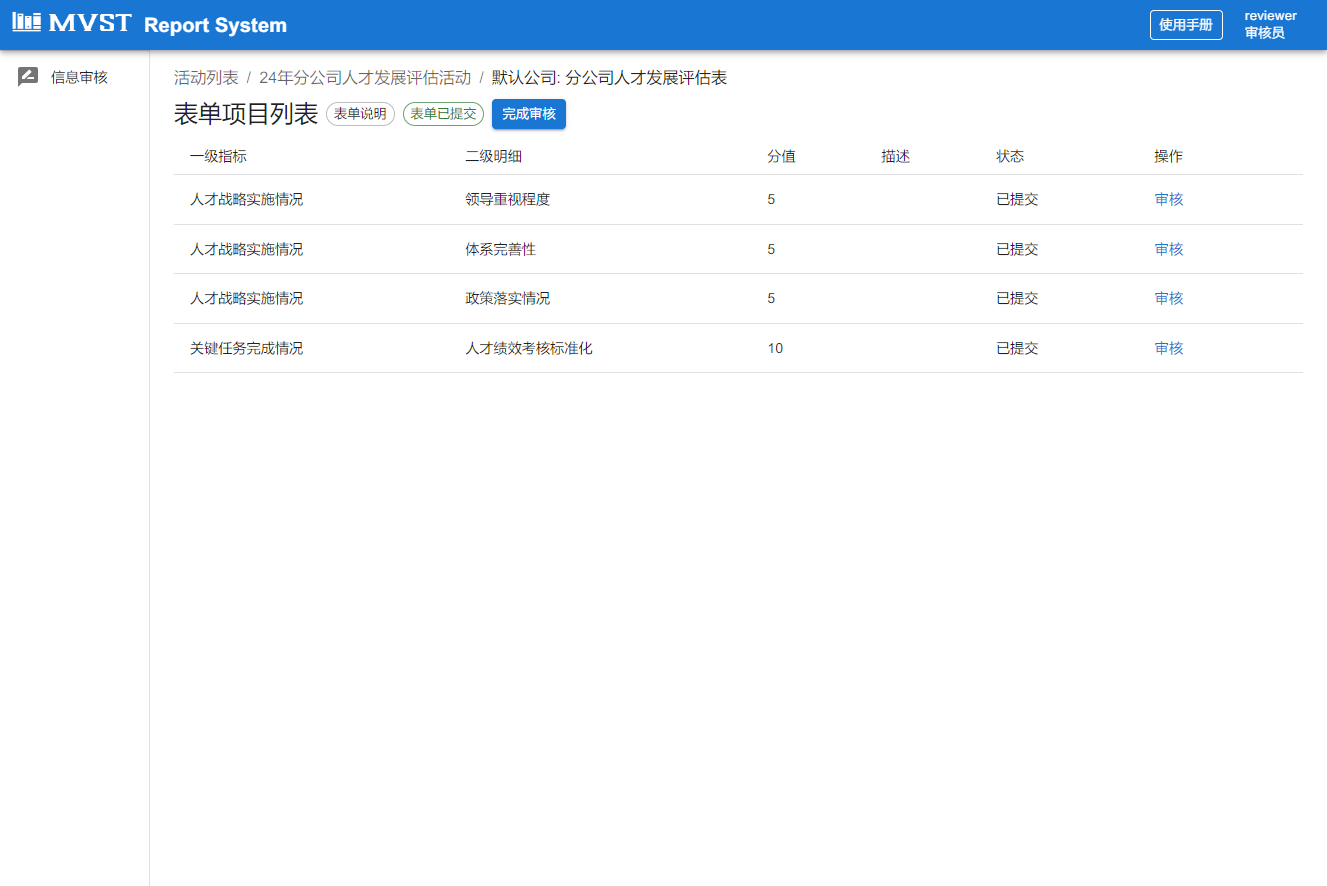This screenshot has height=886, width=1327.
Task: Click 审核 for 领导重视程度 row
Action: pyautogui.click(x=1169, y=199)
